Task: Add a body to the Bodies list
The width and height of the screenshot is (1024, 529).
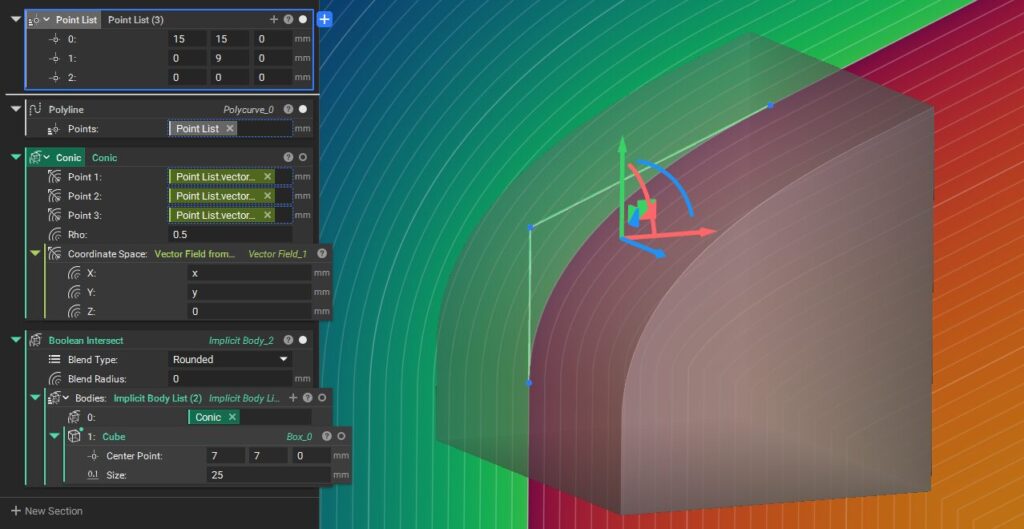Action: click(x=293, y=398)
